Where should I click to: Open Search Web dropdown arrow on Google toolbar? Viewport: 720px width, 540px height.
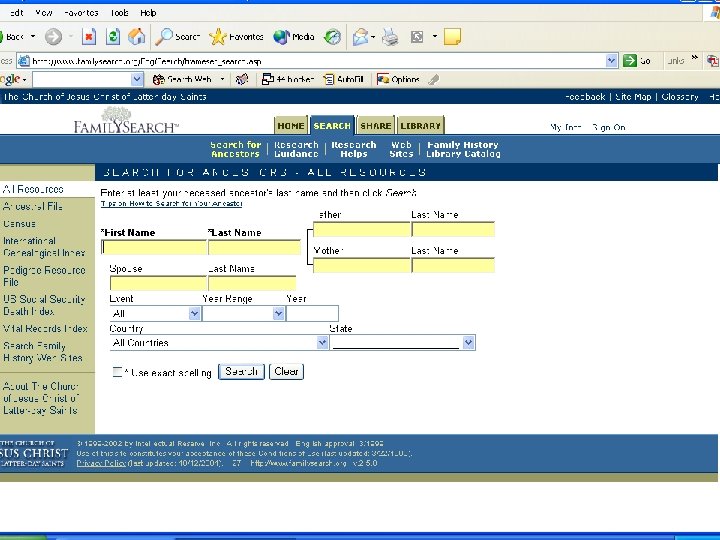click(x=222, y=79)
